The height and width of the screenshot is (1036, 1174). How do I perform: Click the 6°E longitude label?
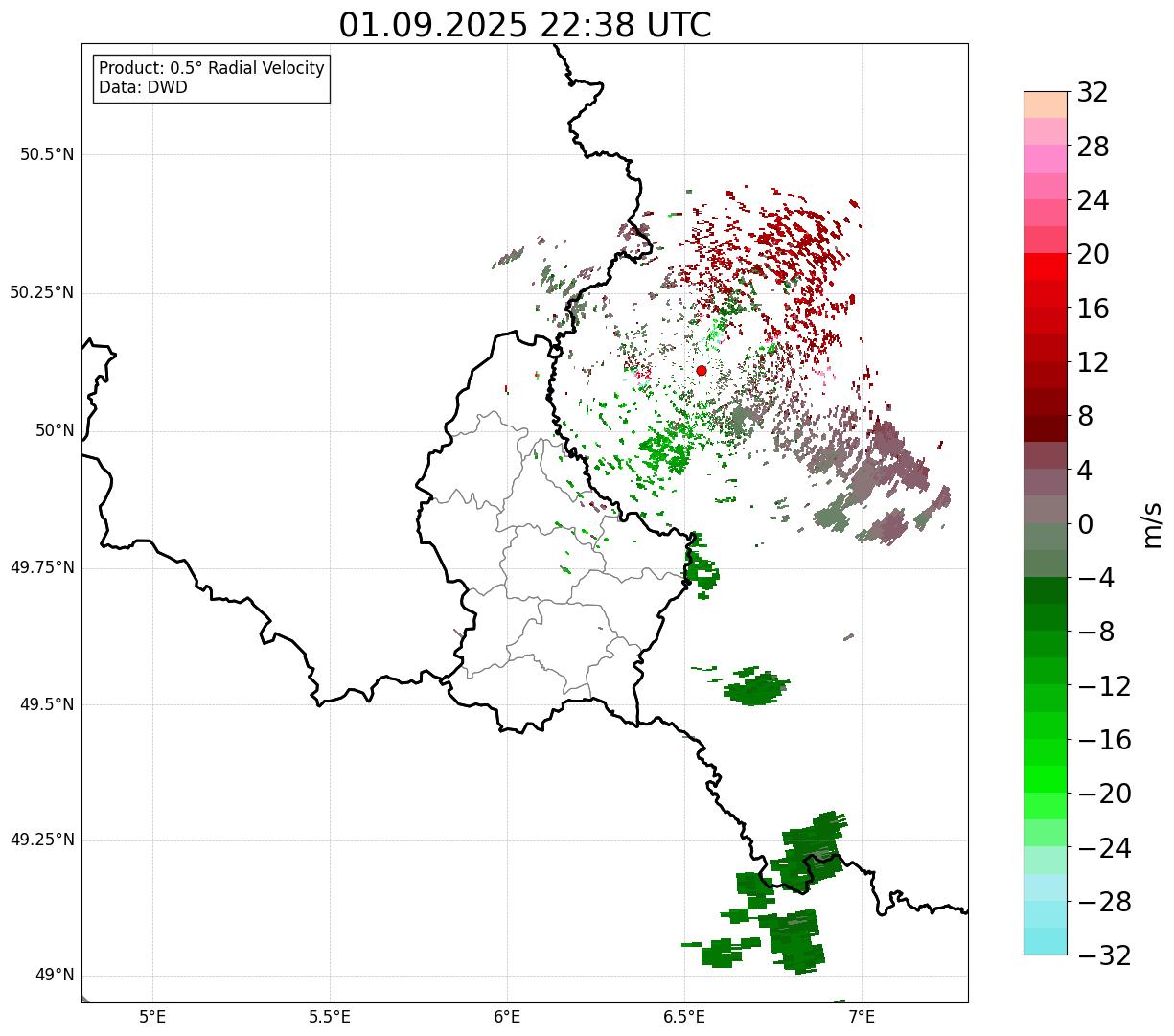point(507,1016)
